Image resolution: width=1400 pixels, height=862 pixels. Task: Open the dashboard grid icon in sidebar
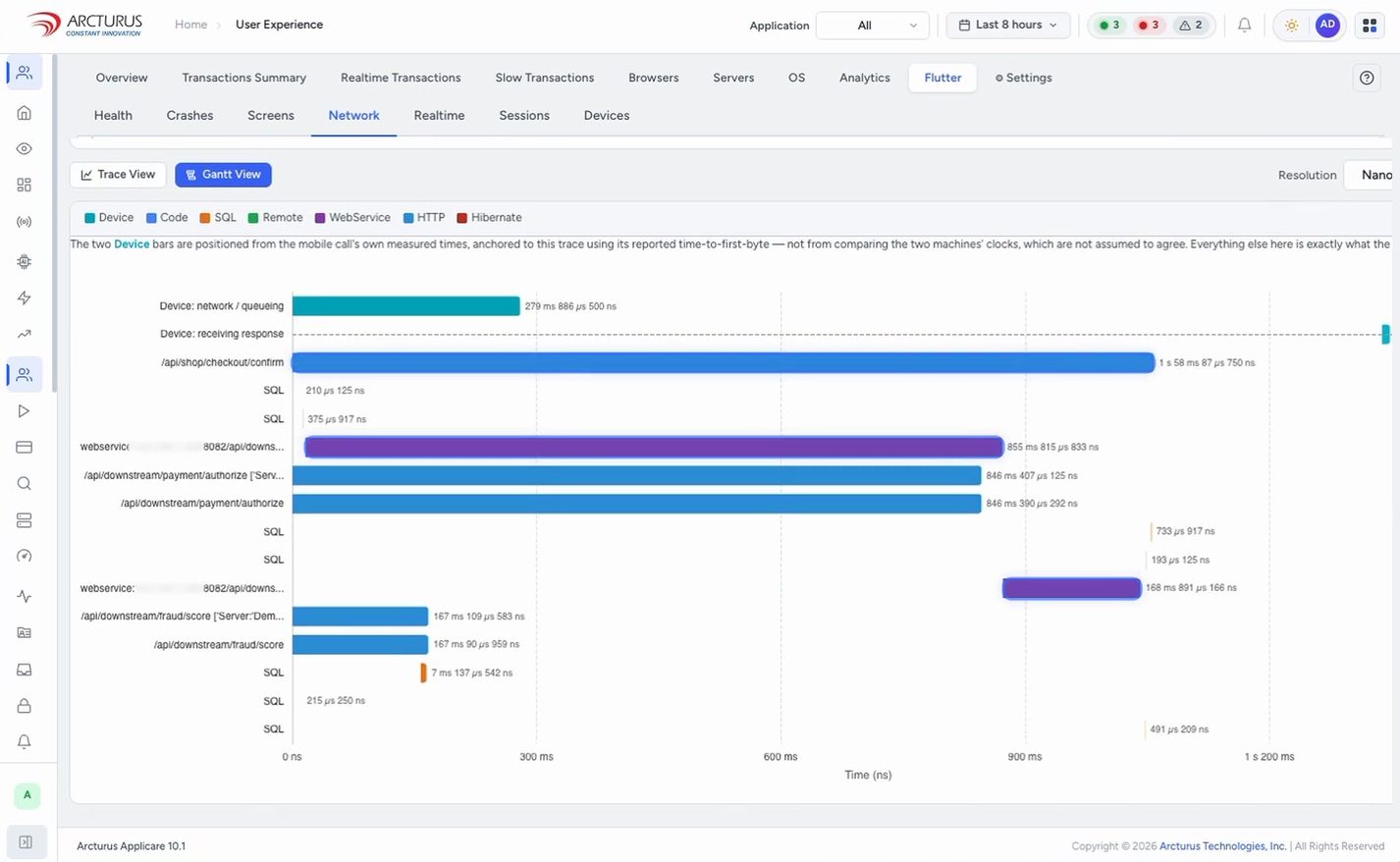[x=25, y=186]
